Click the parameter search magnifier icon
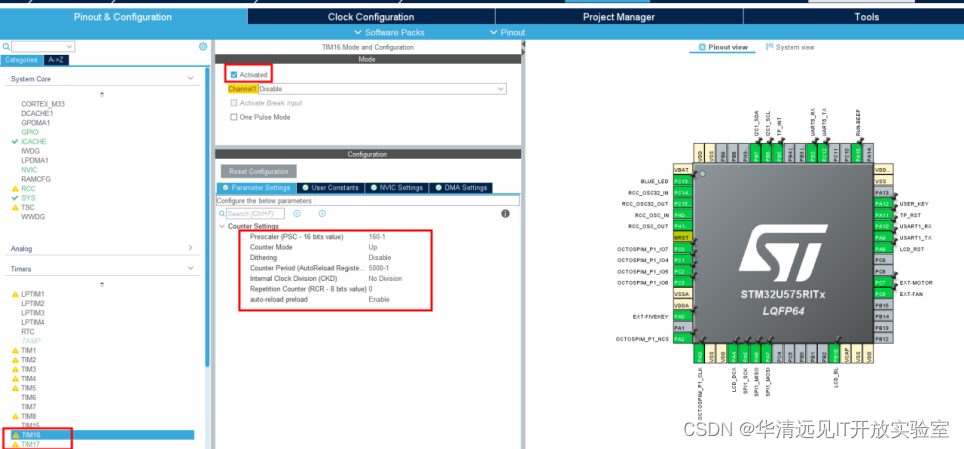Viewport: 964px width, 449px height. pyautogui.click(x=221, y=213)
